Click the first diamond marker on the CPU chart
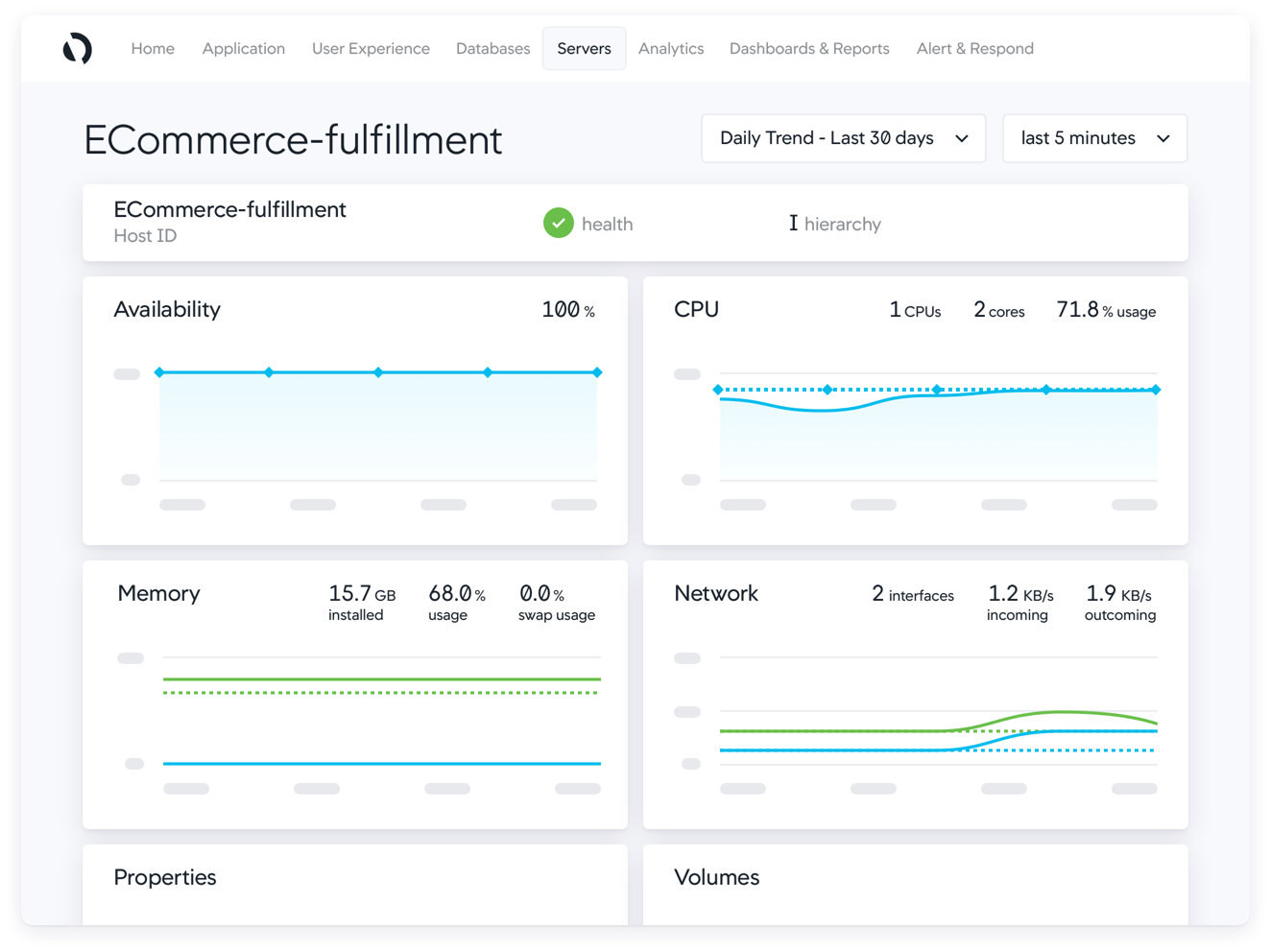 (x=718, y=390)
